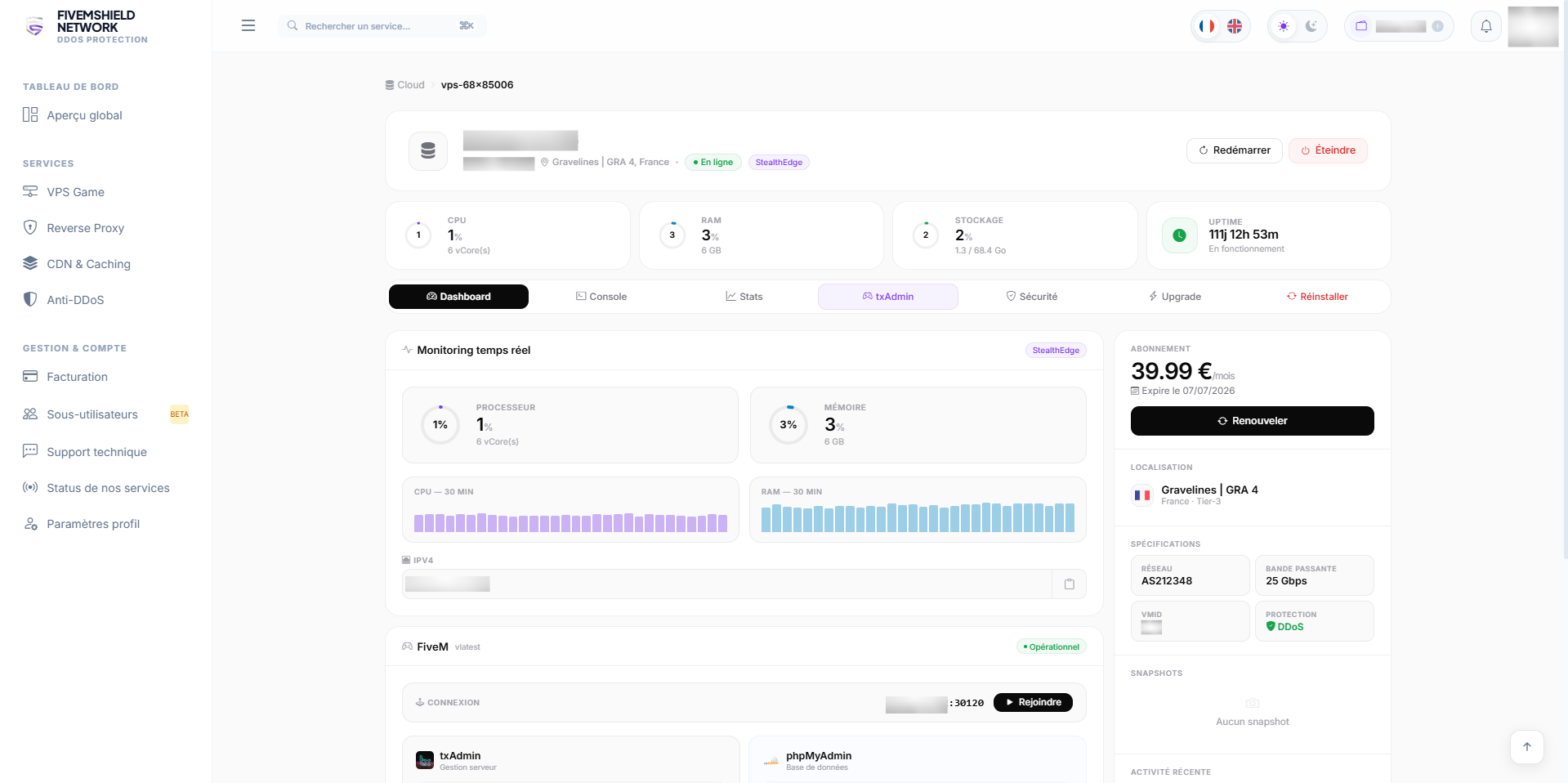Click the StealthEdge badge in Monitoring header
The height and width of the screenshot is (783, 1568).
(1056, 351)
